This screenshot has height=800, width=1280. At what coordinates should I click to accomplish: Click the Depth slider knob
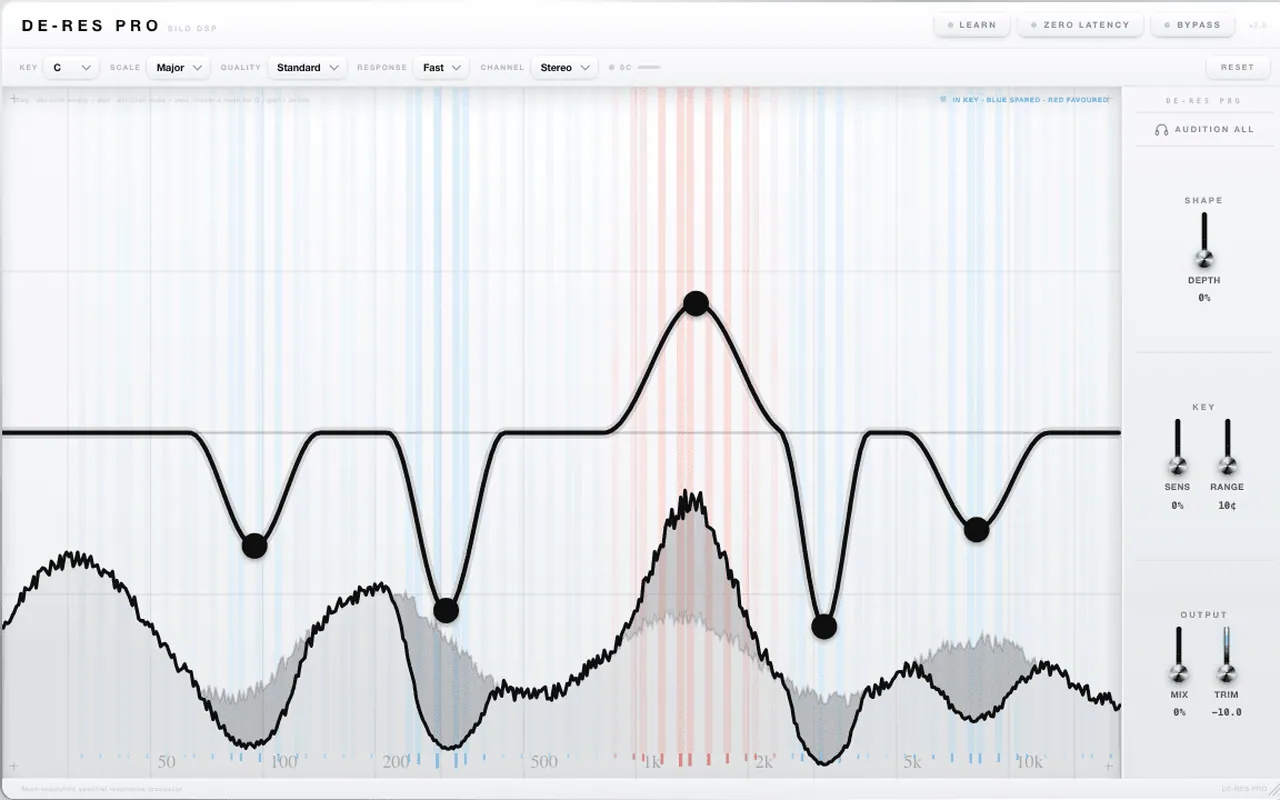click(1204, 260)
